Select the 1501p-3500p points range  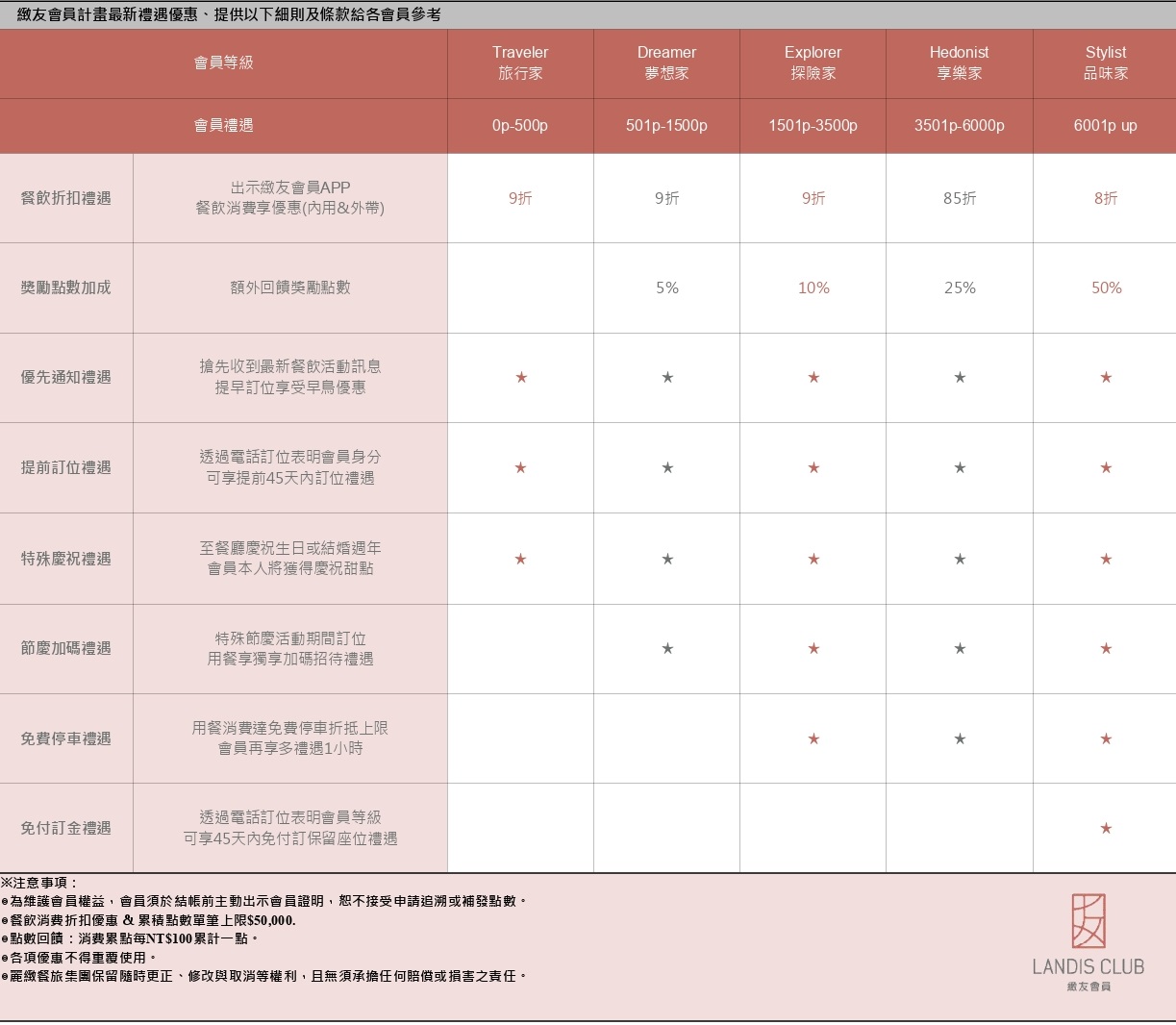[813, 125]
